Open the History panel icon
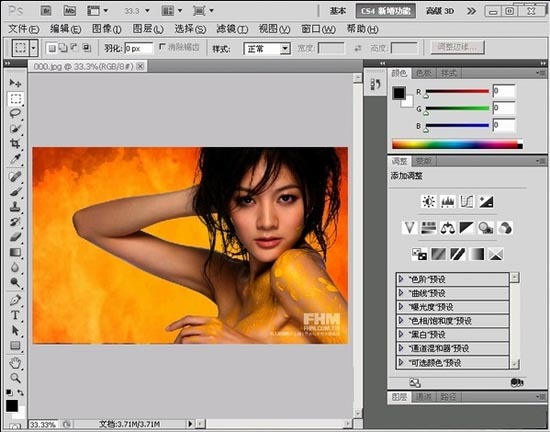 point(375,84)
